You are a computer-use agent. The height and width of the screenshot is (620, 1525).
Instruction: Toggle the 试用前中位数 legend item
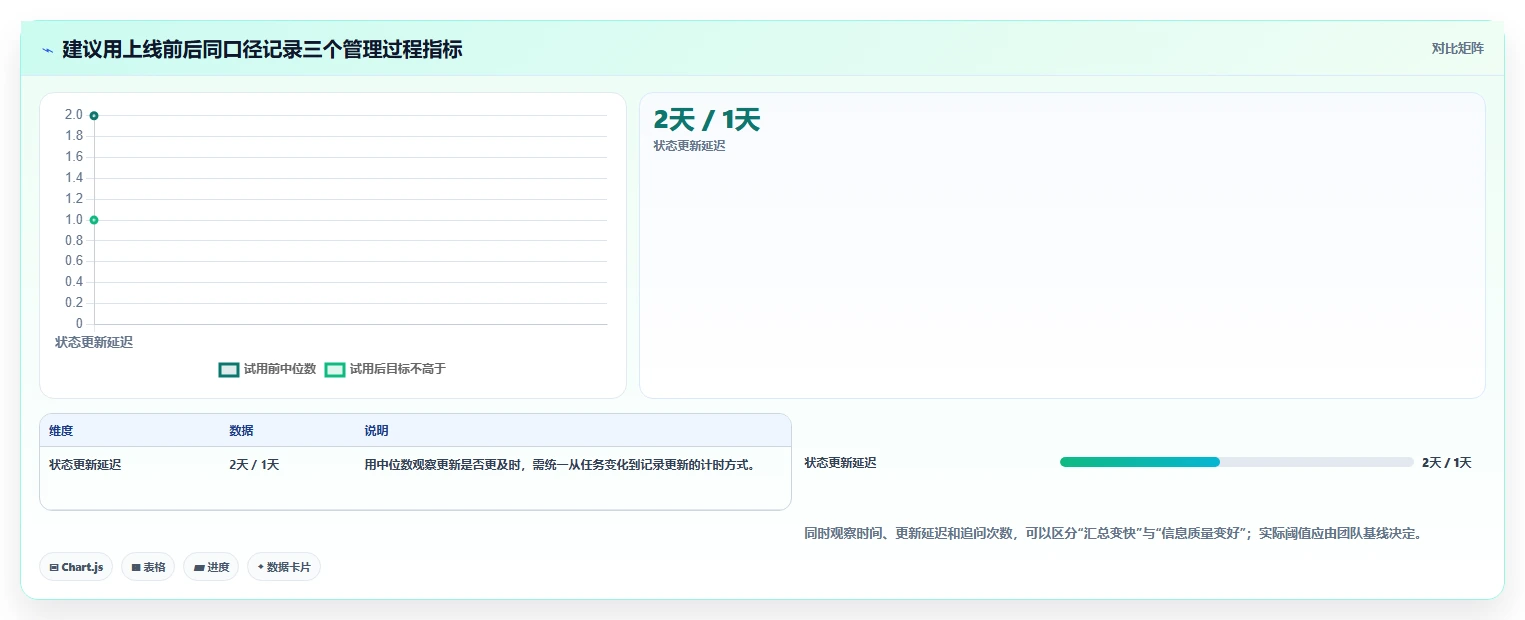(x=267, y=369)
